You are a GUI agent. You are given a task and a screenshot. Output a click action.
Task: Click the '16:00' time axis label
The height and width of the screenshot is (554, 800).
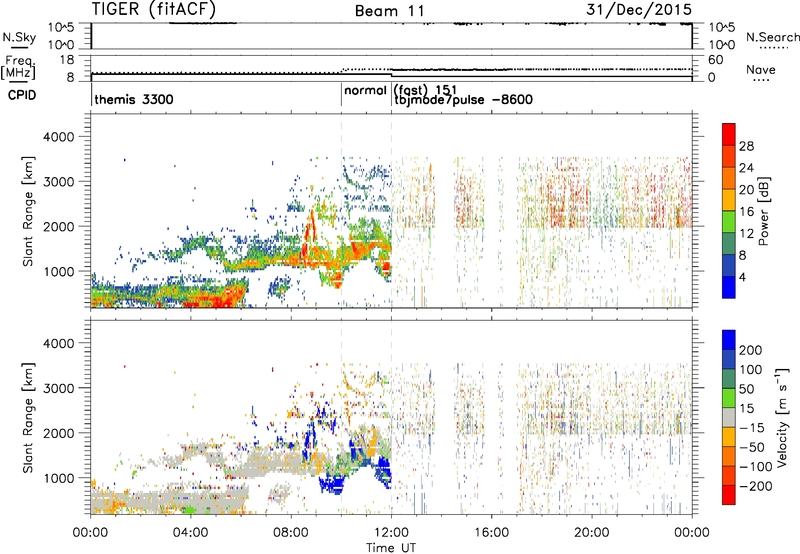coord(492,533)
